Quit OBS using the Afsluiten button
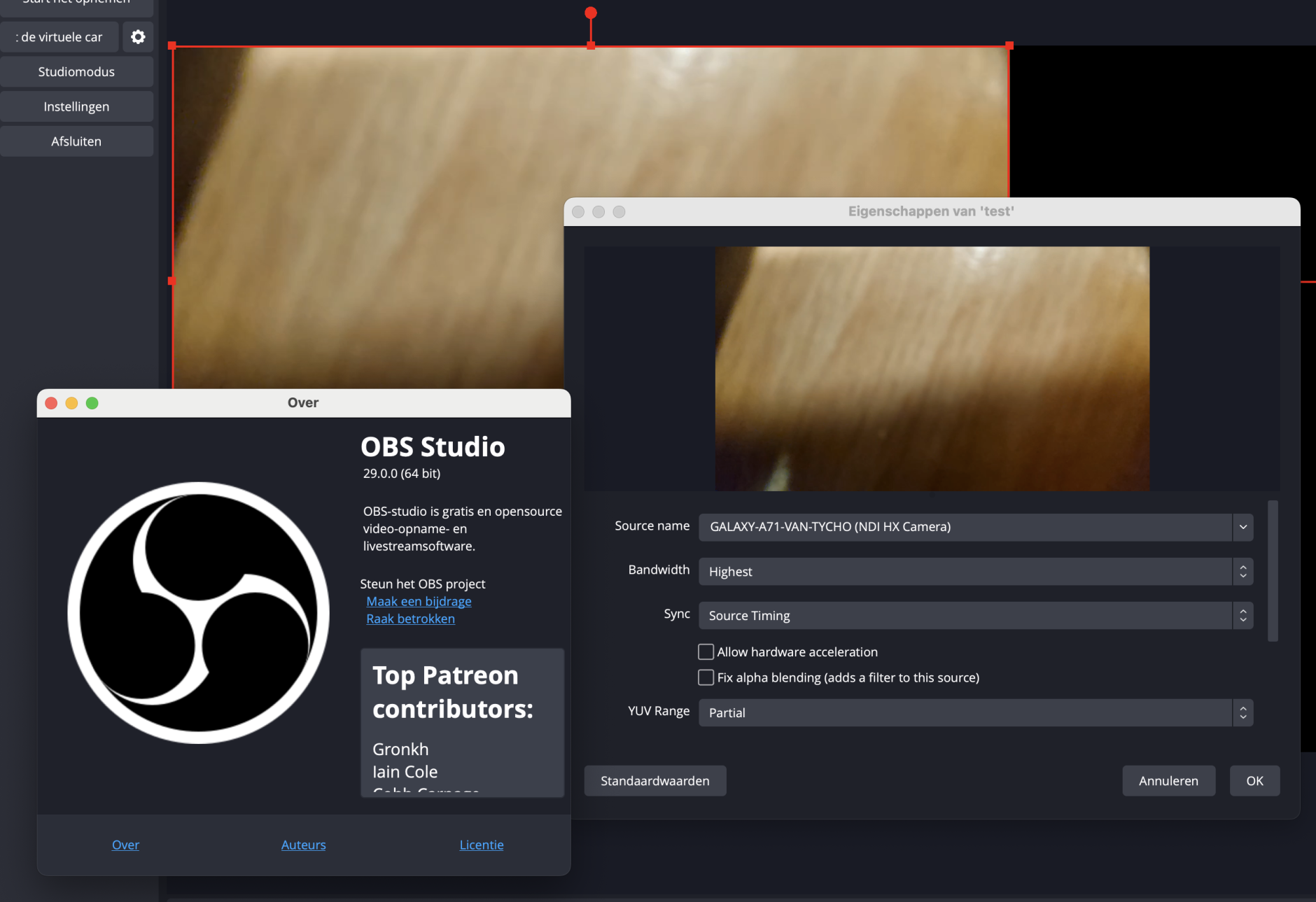The width and height of the screenshot is (1316, 902). tap(77, 141)
